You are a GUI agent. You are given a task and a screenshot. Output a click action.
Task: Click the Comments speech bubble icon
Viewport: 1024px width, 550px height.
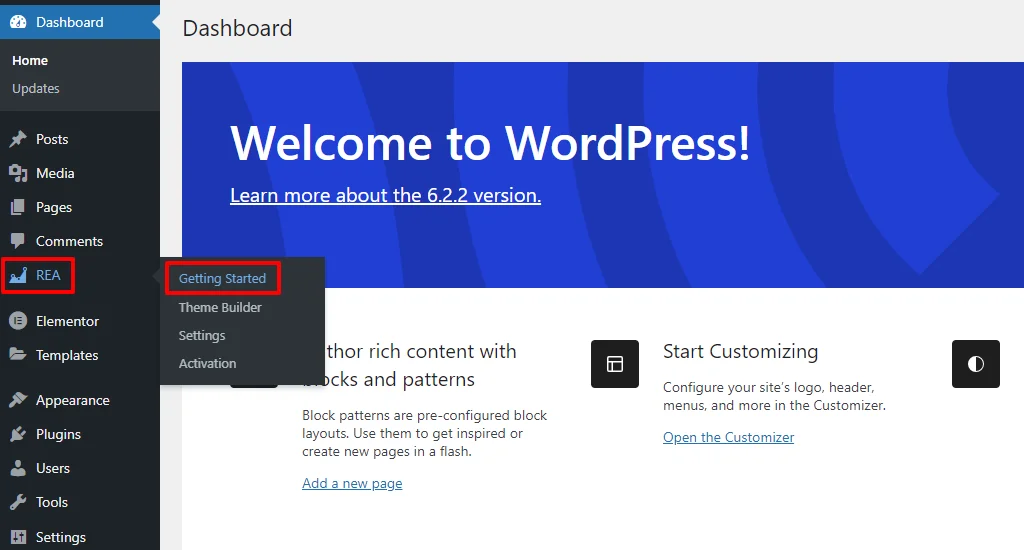click(18, 241)
